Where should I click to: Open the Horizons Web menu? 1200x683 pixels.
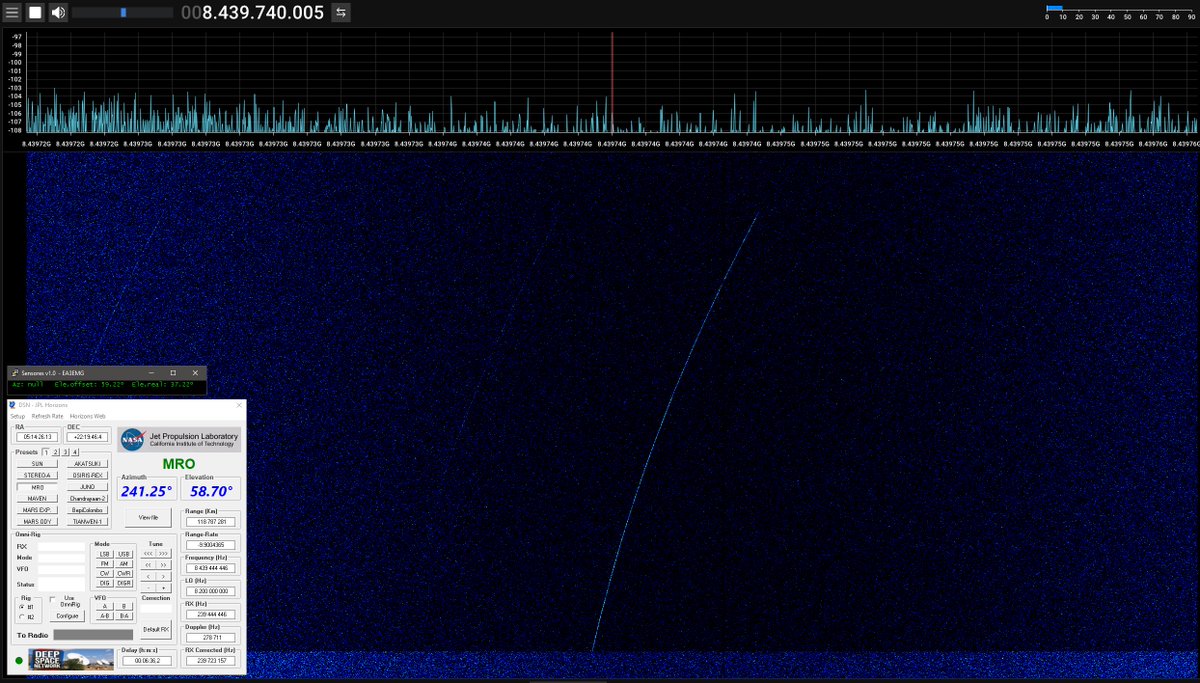tap(89, 416)
